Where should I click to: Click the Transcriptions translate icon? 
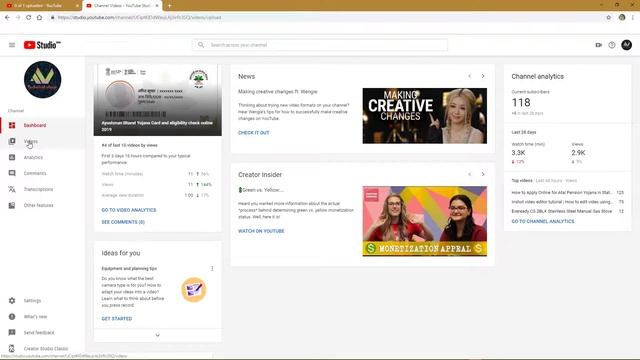coord(12,189)
